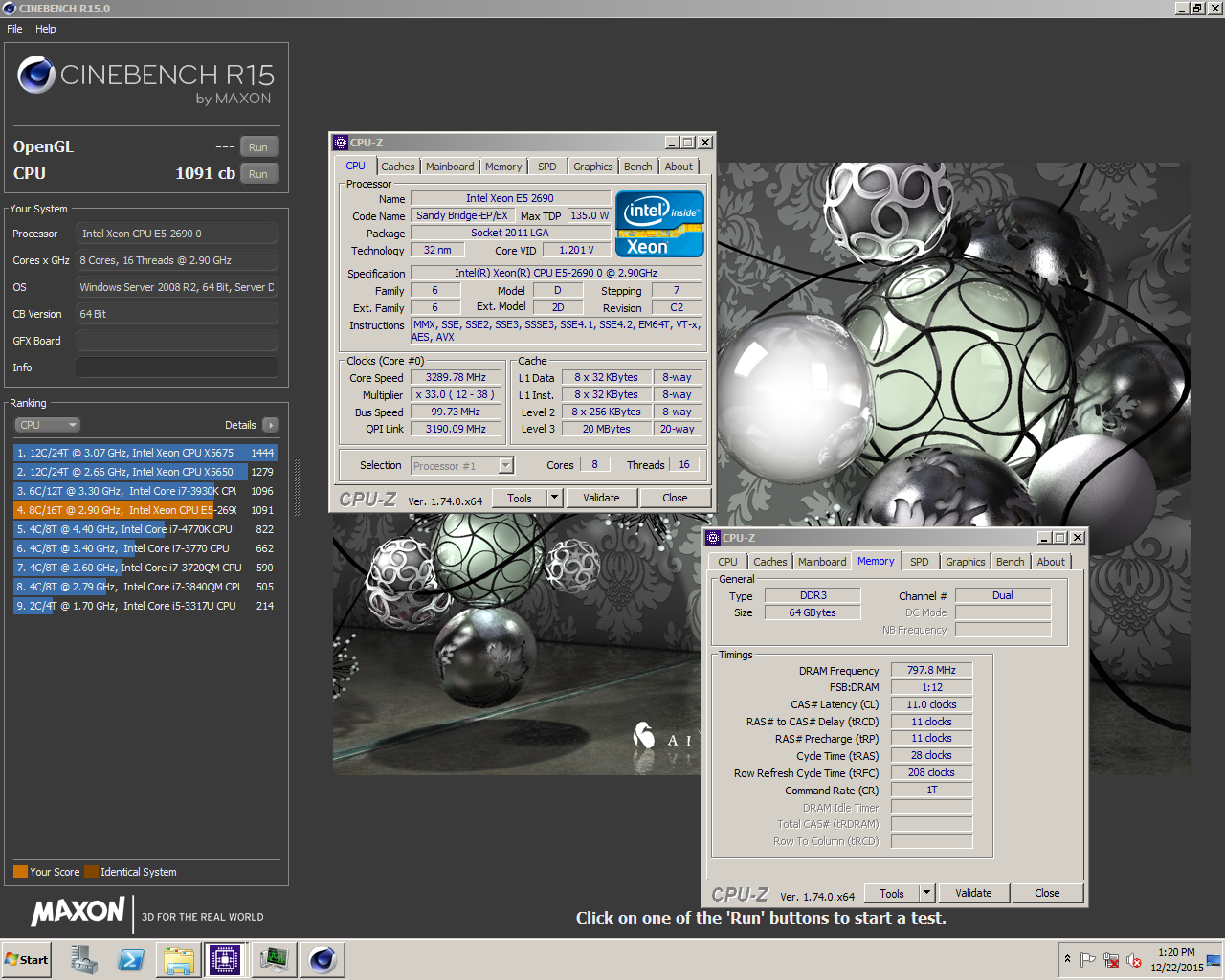
Task: Open Server Manager from the taskbar
Action: point(83,960)
